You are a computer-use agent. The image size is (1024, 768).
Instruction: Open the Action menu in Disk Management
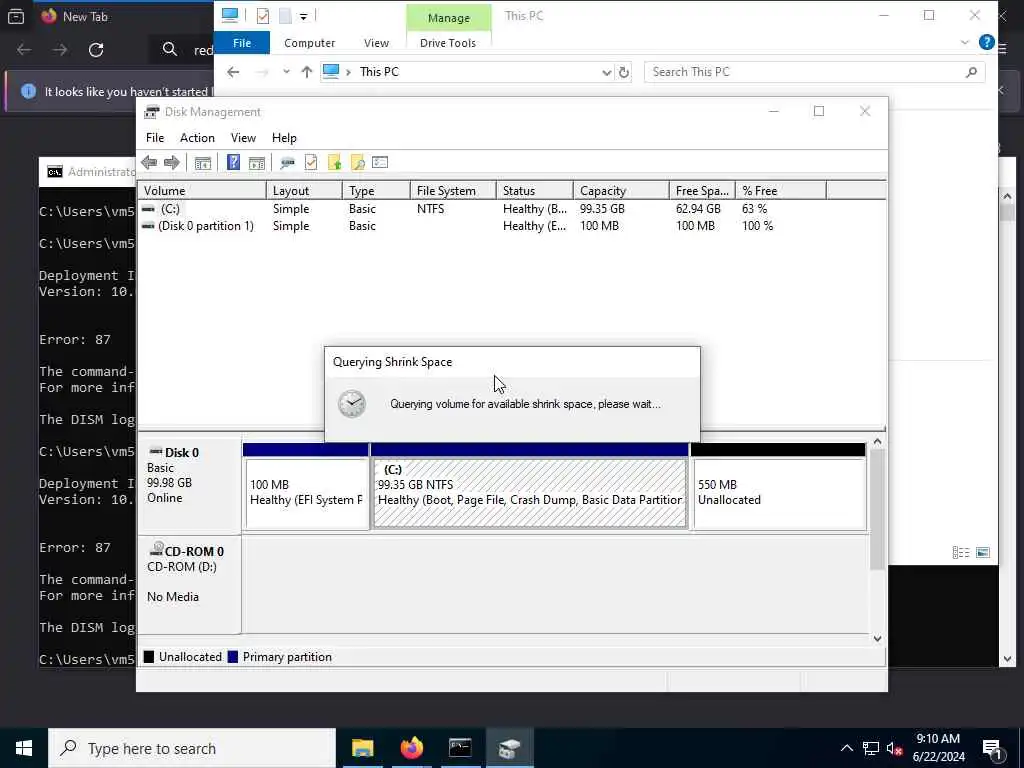[x=197, y=138]
